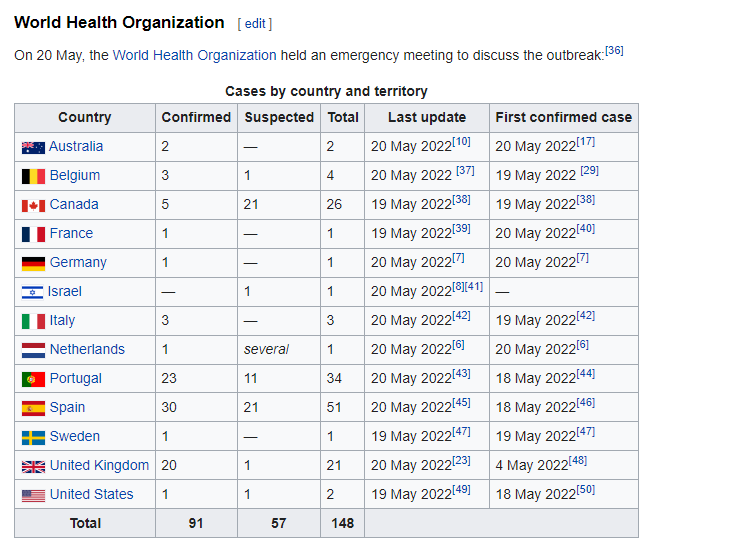
Task: Click the First confirmed case column header
Action: point(564,117)
